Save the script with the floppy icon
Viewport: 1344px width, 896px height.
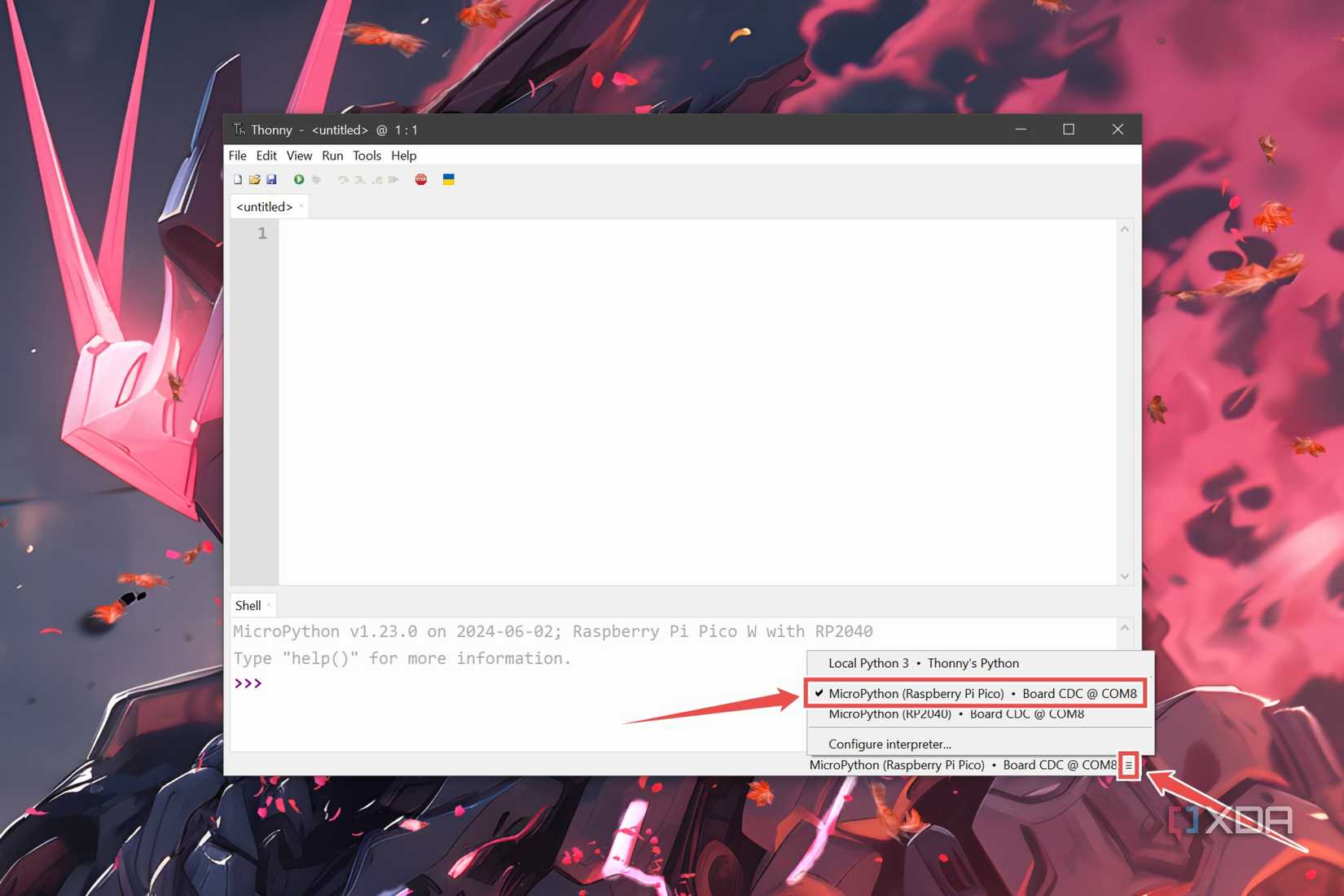tap(272, 179)
